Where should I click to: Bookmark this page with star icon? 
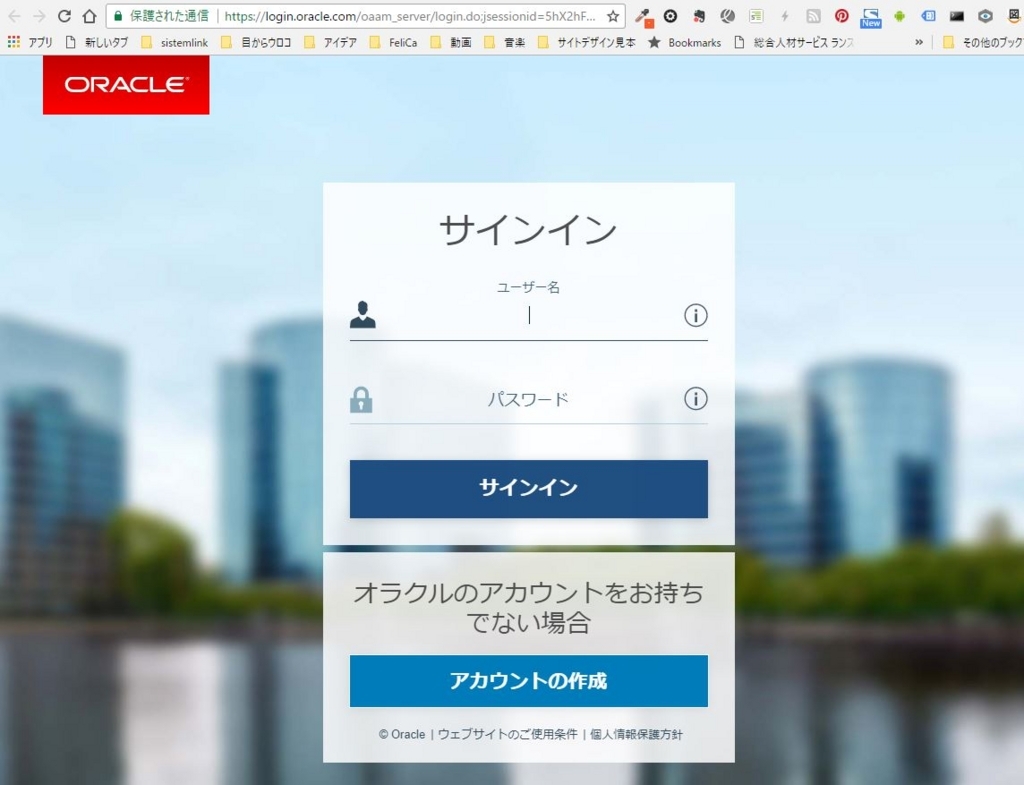[613, 16]
